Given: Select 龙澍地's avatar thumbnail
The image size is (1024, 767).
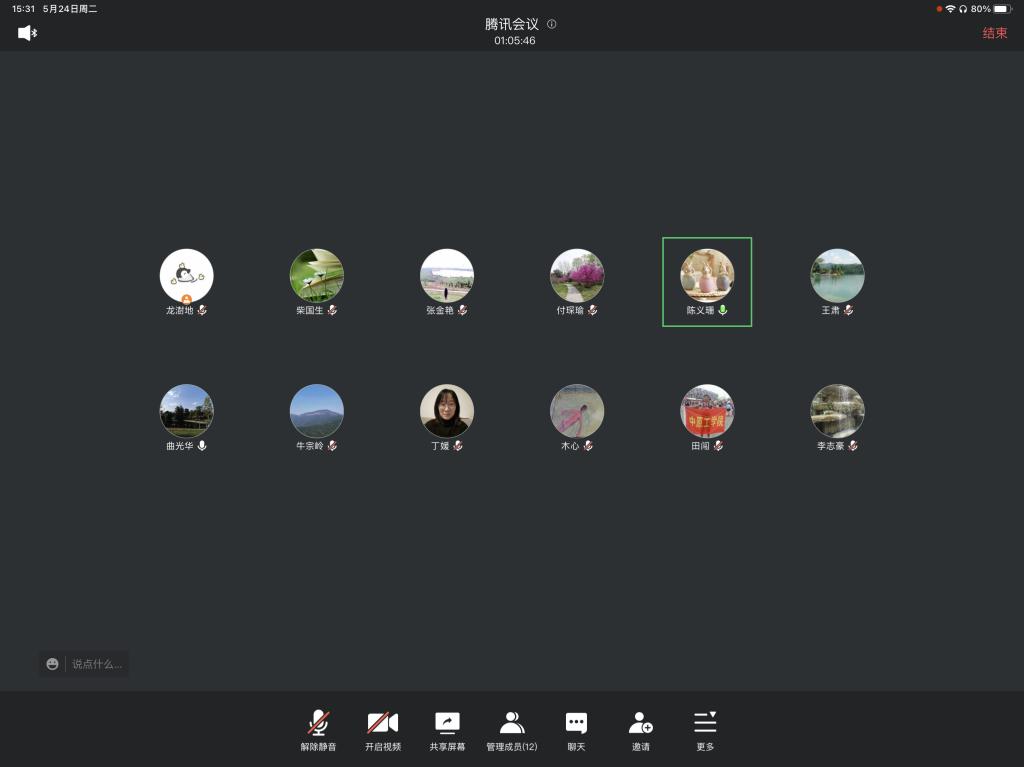Looking at the screenshot, I should tap(187, 275).
